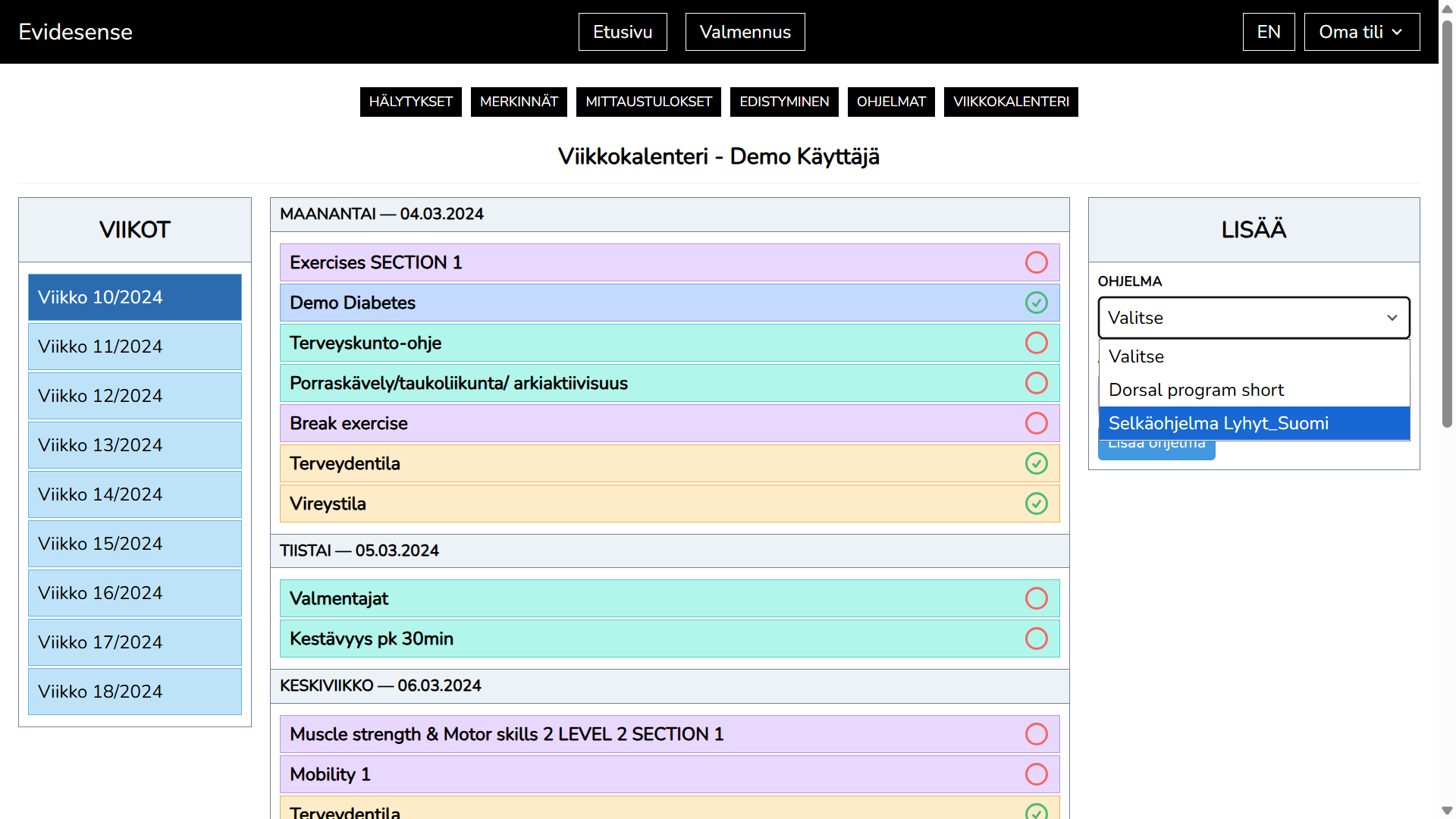1456x819 pixels.
Task: Click Mobility 1 completion circle
Action: tap(1036, 774)
